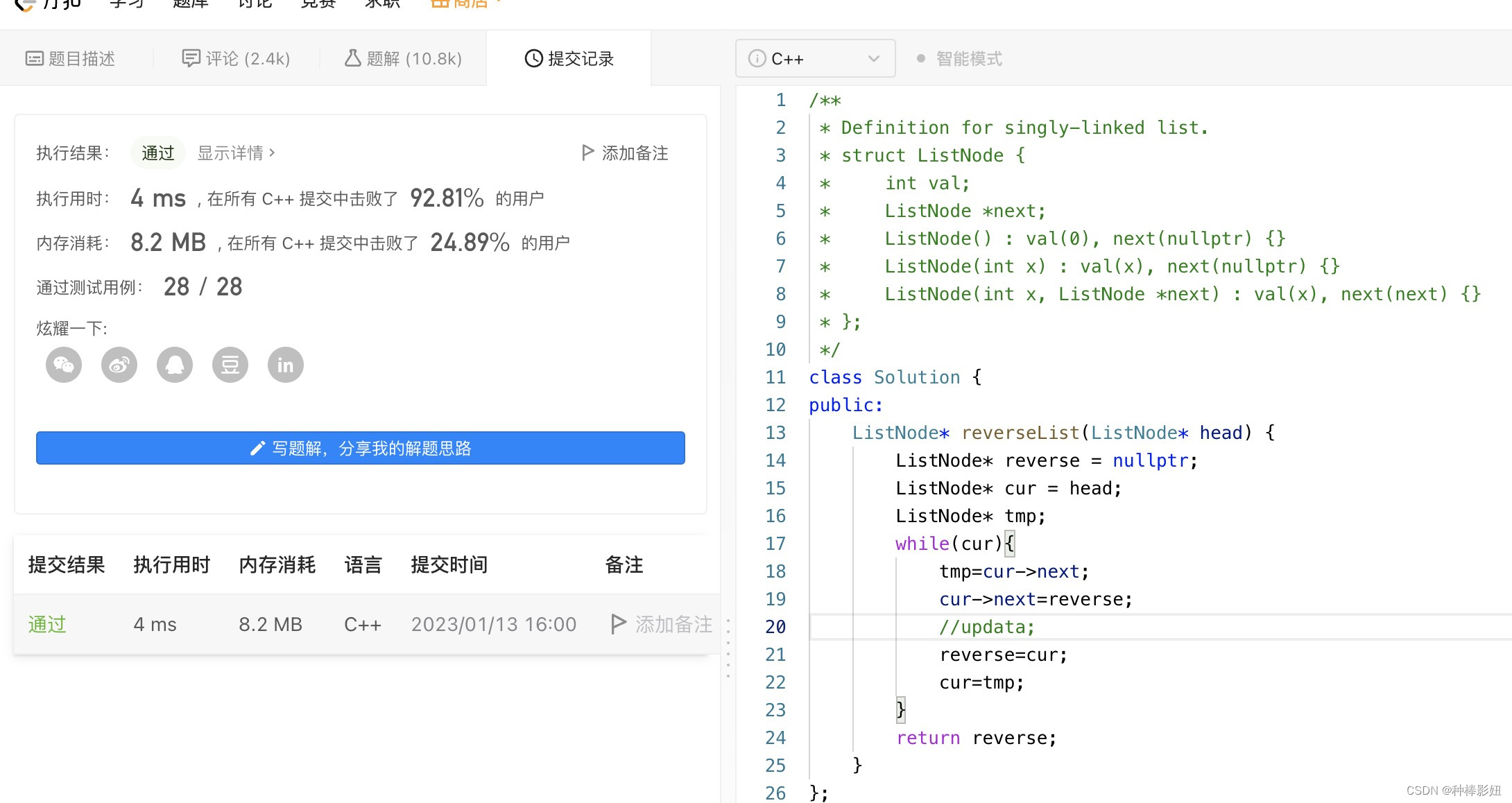
Task: Click the comment bubble icon on 评论 tab
Action: coord(191,58)
